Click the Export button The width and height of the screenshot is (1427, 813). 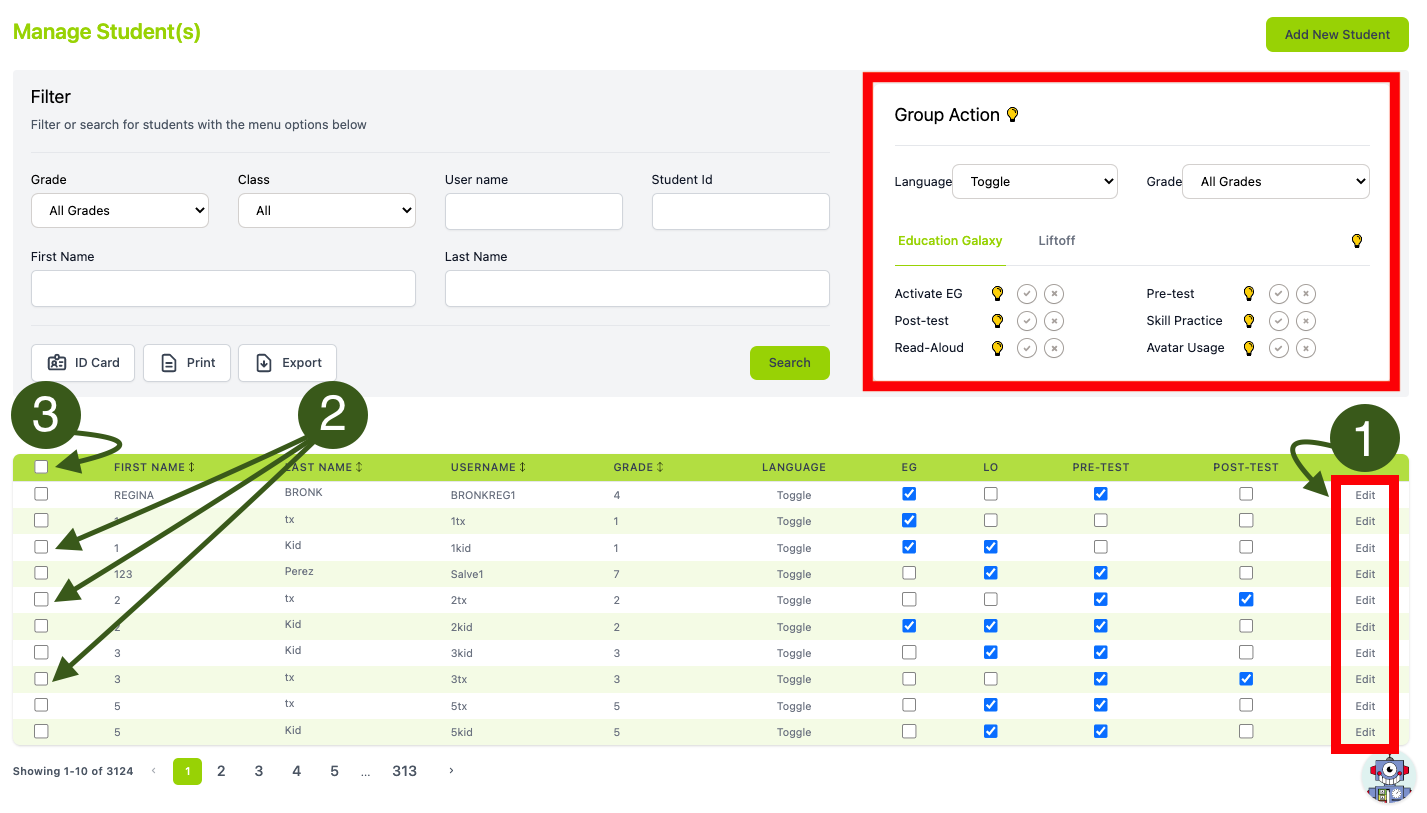(288, 363)
